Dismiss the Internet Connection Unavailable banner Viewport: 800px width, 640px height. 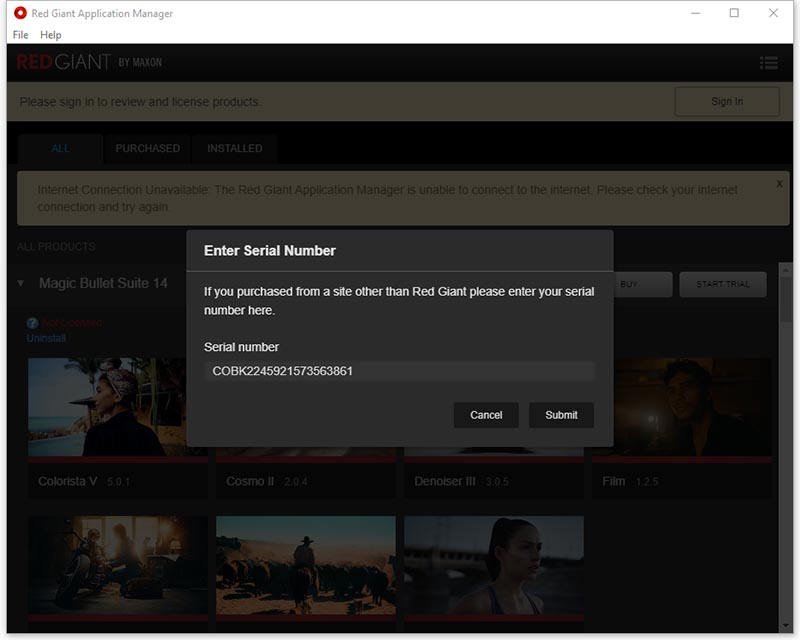tap(779, 184)
